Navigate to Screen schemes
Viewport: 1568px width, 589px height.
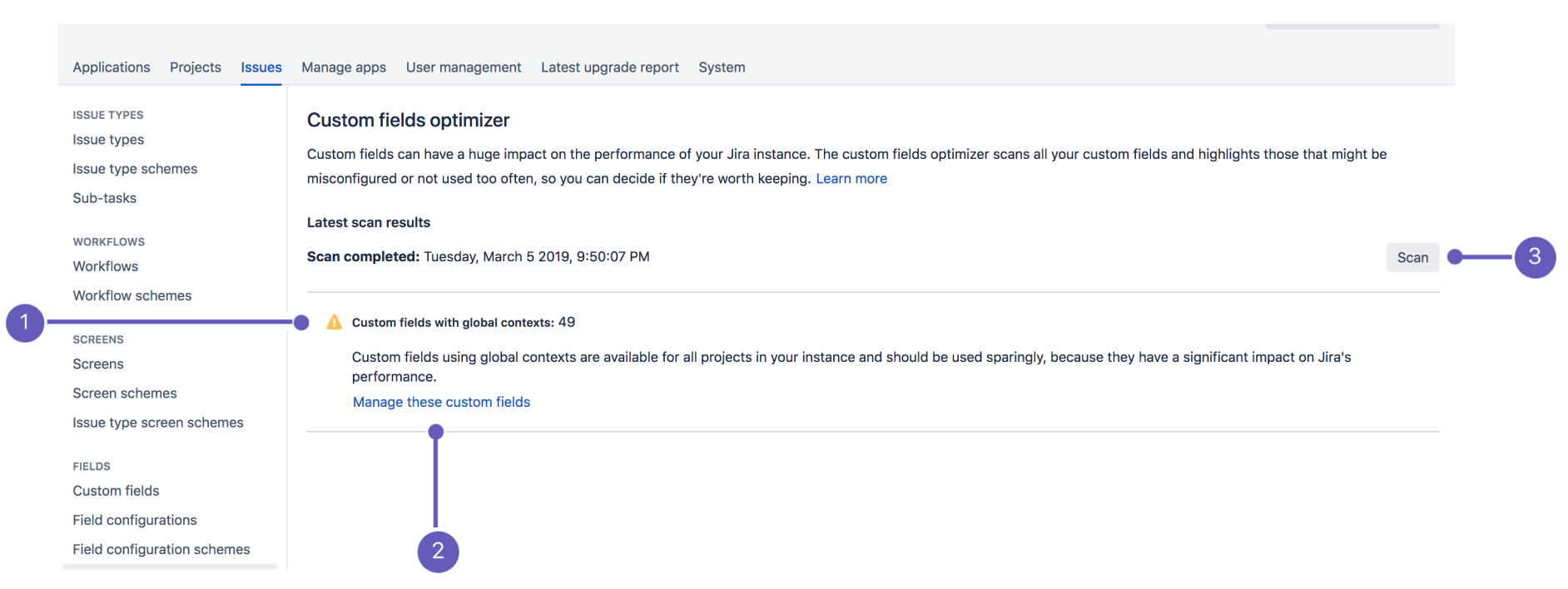click(x=125, y=393)
